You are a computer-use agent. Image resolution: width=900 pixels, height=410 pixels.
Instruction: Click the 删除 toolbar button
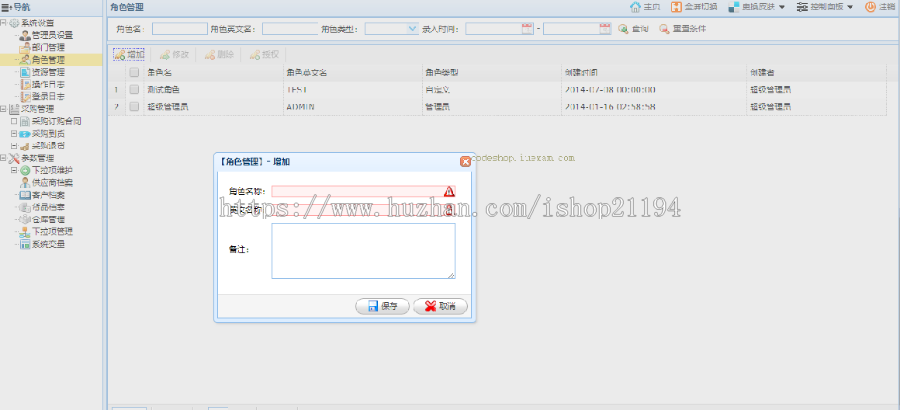point(219,55)
